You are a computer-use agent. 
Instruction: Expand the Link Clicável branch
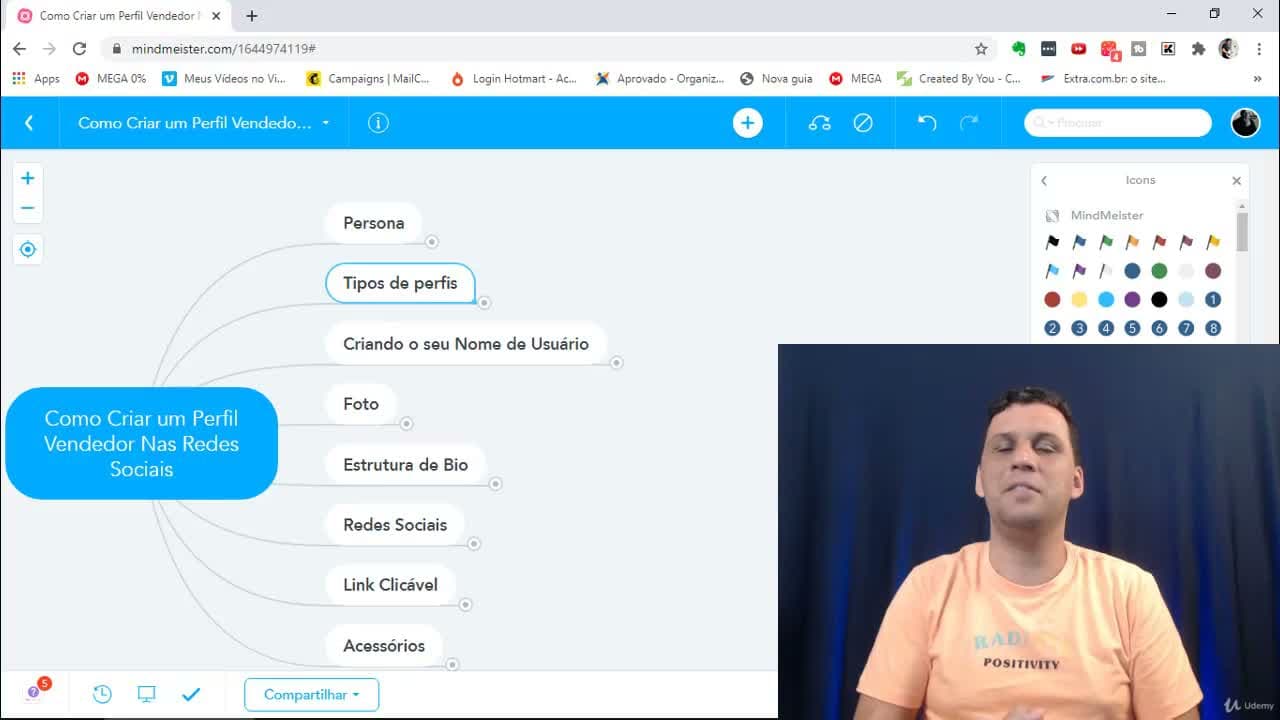pyautogui.click(x=465, y=604)
